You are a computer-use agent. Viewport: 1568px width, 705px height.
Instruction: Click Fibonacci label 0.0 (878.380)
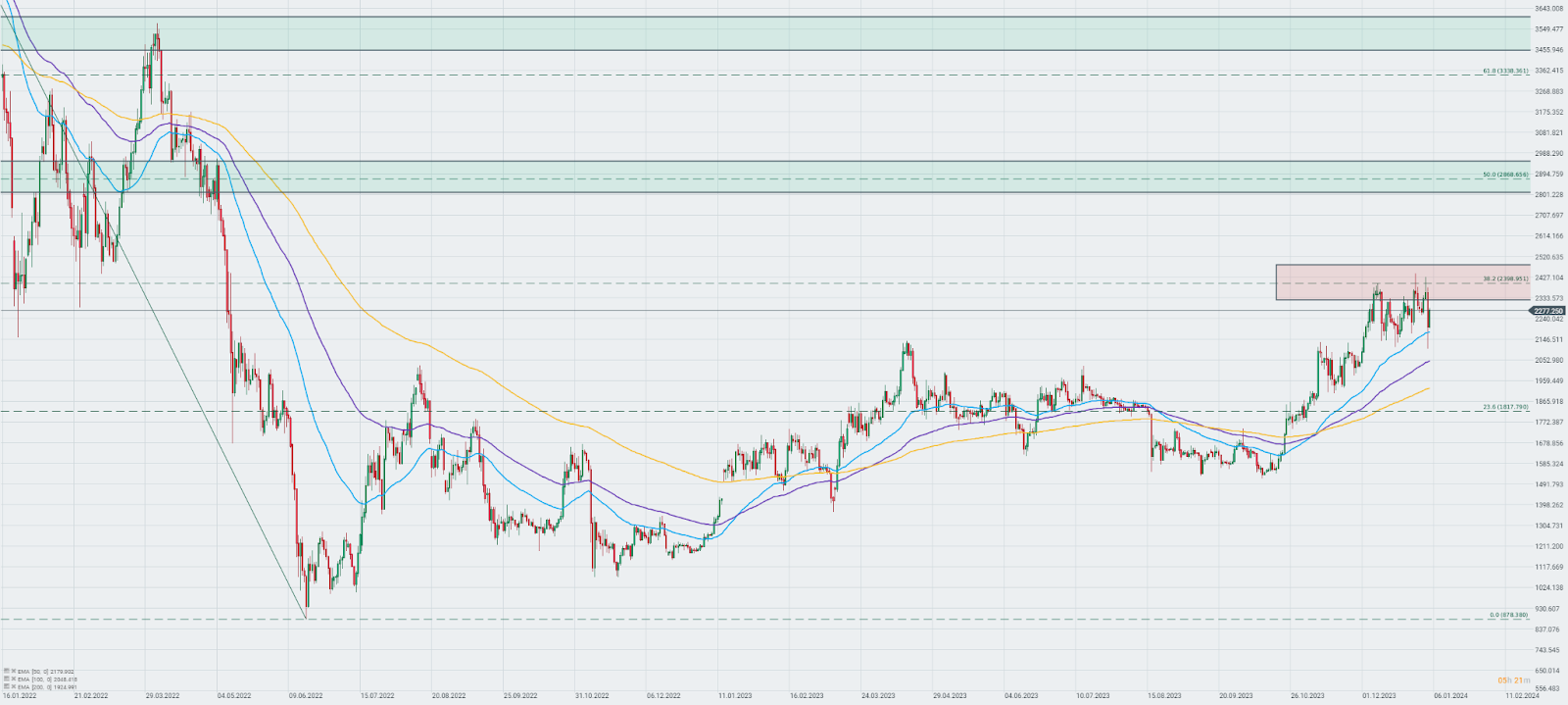pos(1508,615)
